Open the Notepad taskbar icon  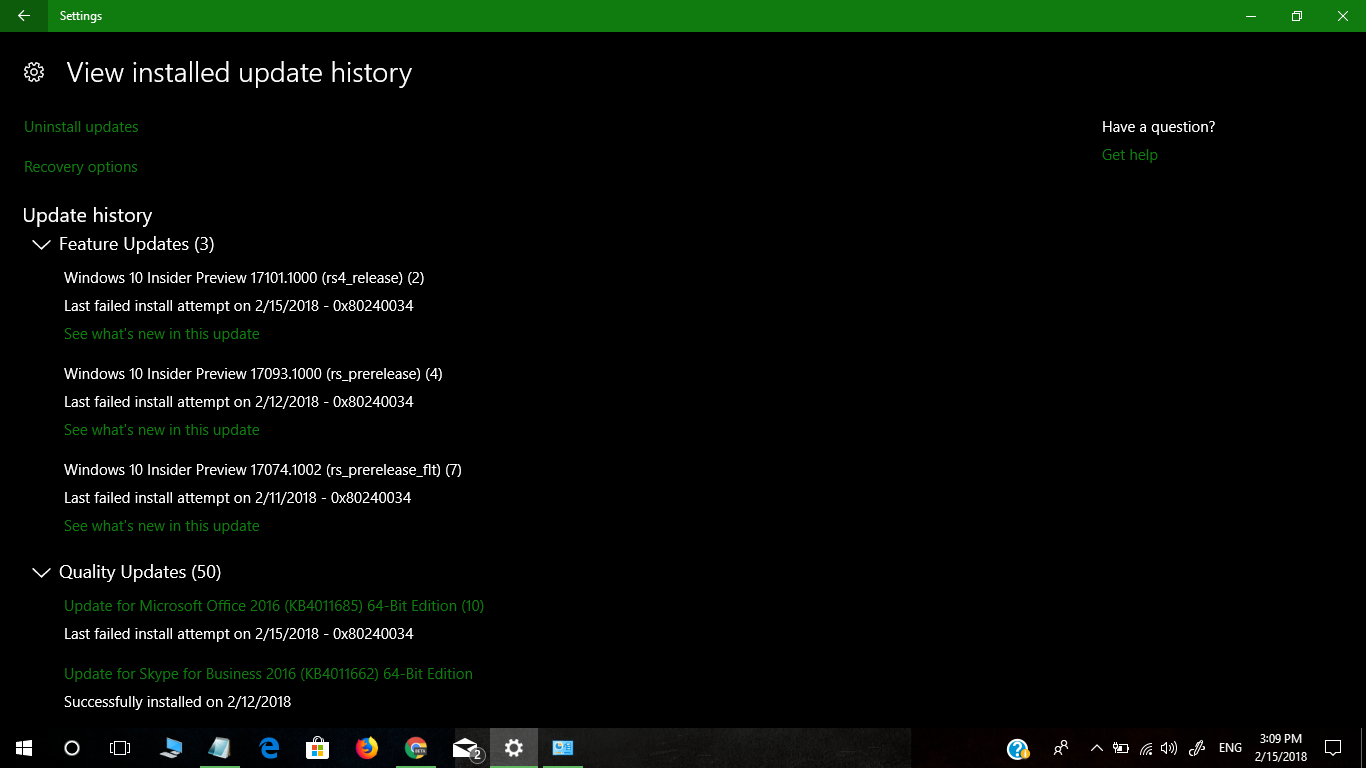[220, 748]
